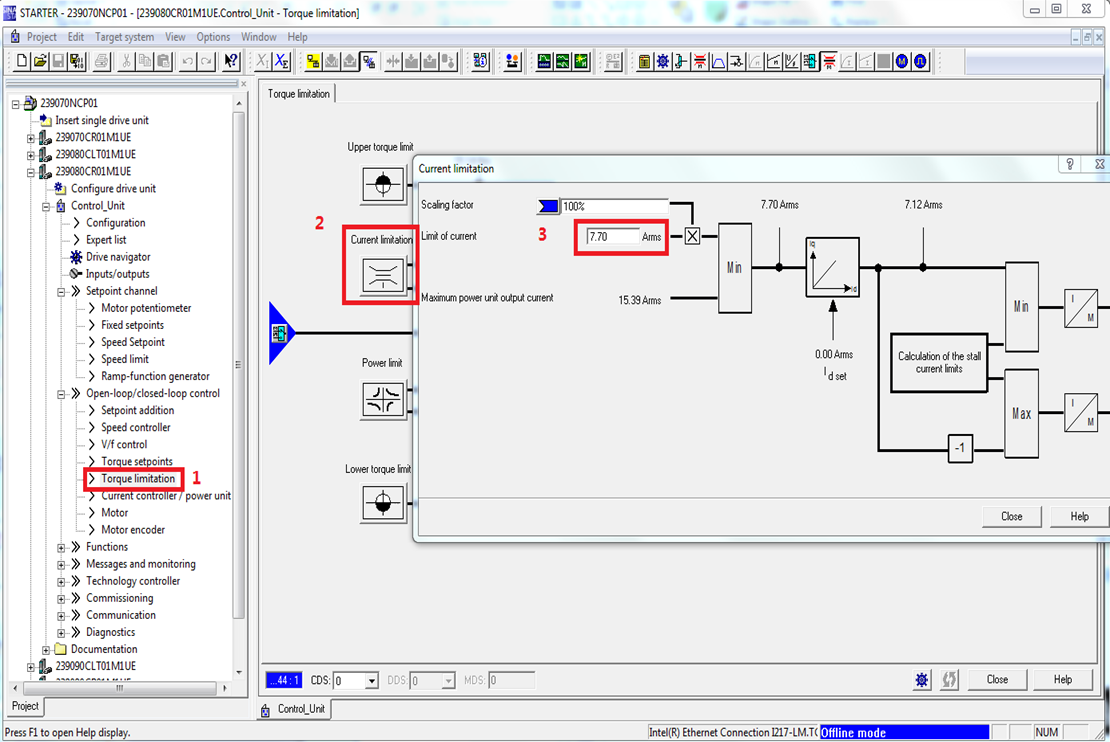This screenshot has width=1110, height=742.
Task: Select Speed controller in the project tree
Action: (x=135, y=427)
